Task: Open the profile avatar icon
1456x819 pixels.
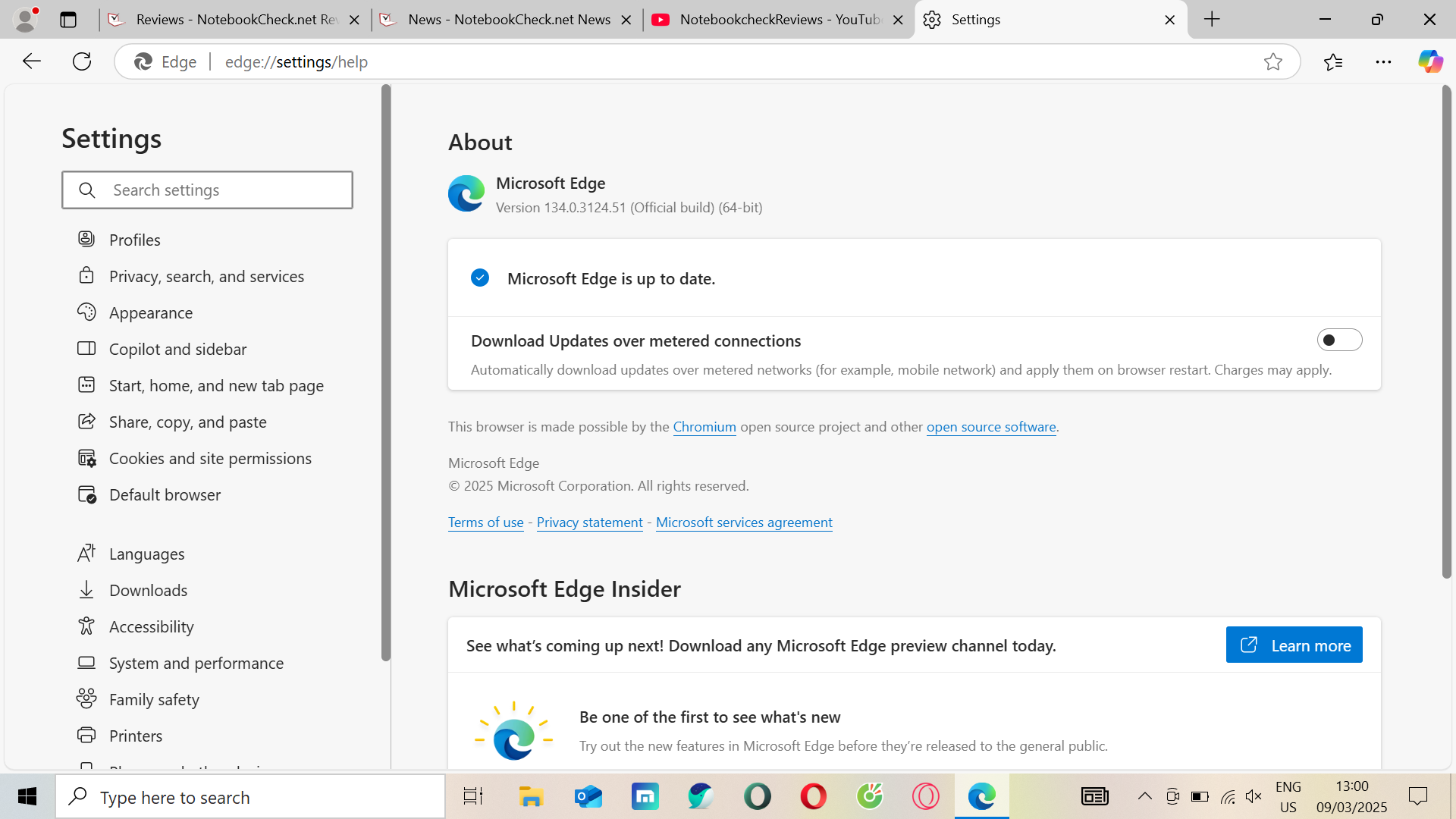Action: click(26, 20)
